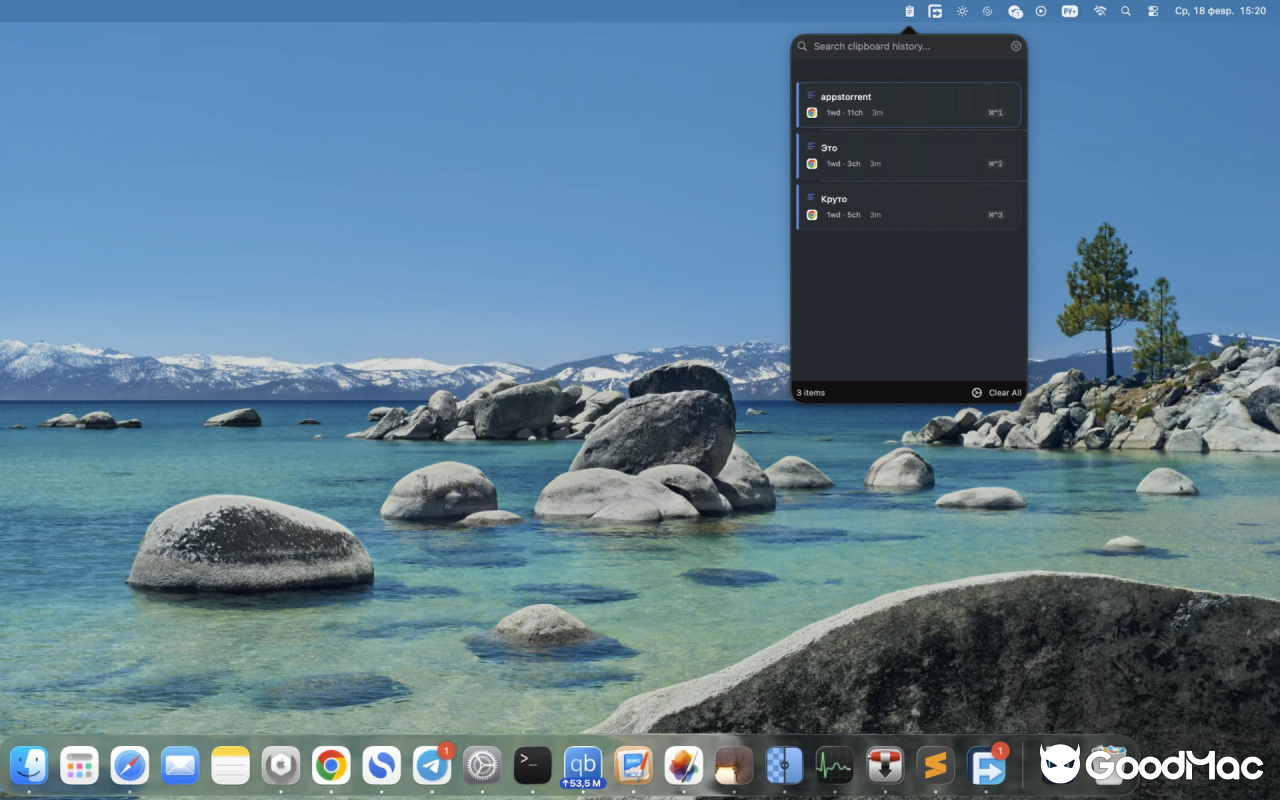The height and width of the screenshot is (800, 1280).
Task: Click the ⌘^1 shortcut badge on appstorrent
Action: click(995, 112)
